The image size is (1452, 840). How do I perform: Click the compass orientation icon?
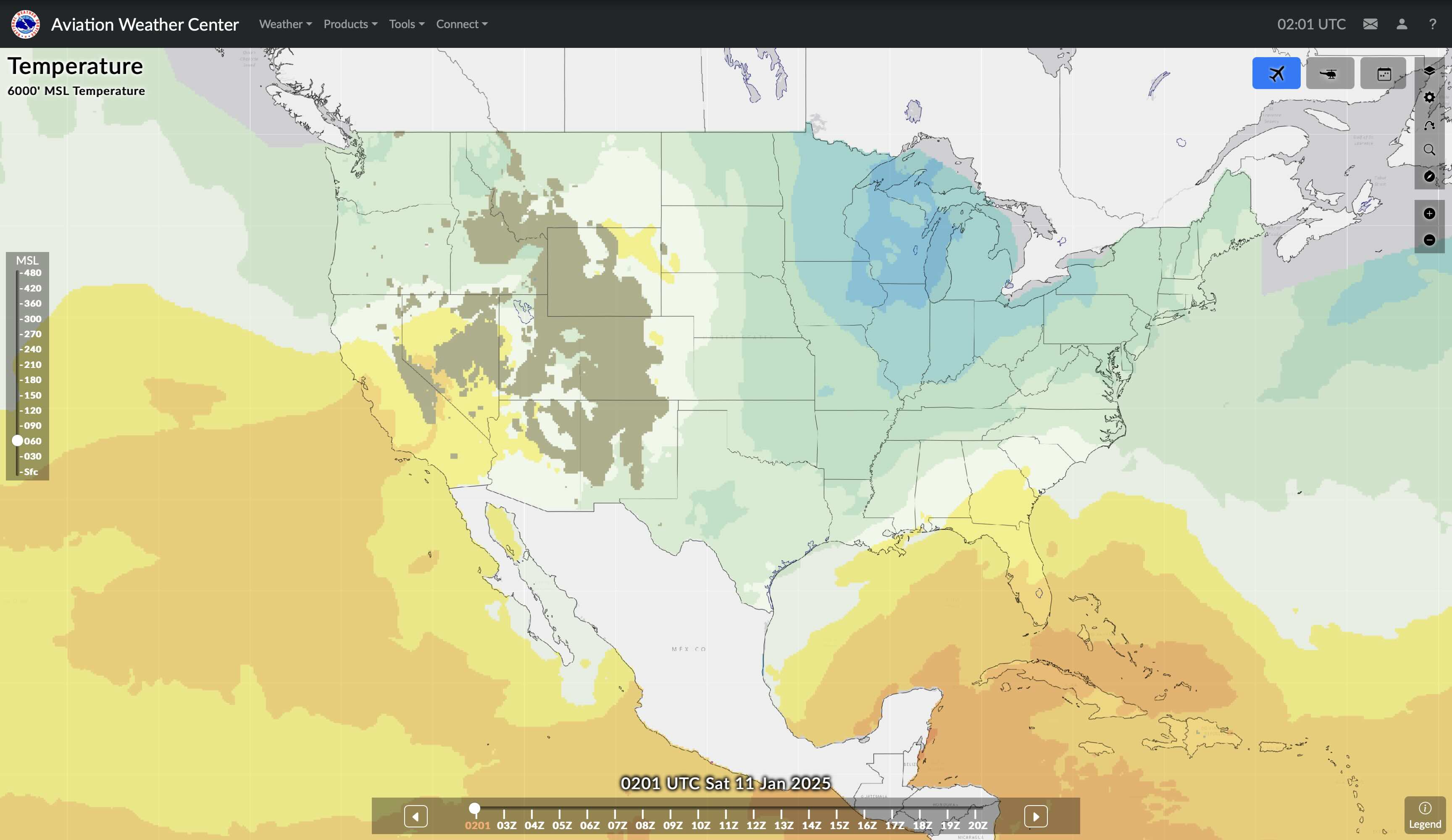(x=1429, y=176)
